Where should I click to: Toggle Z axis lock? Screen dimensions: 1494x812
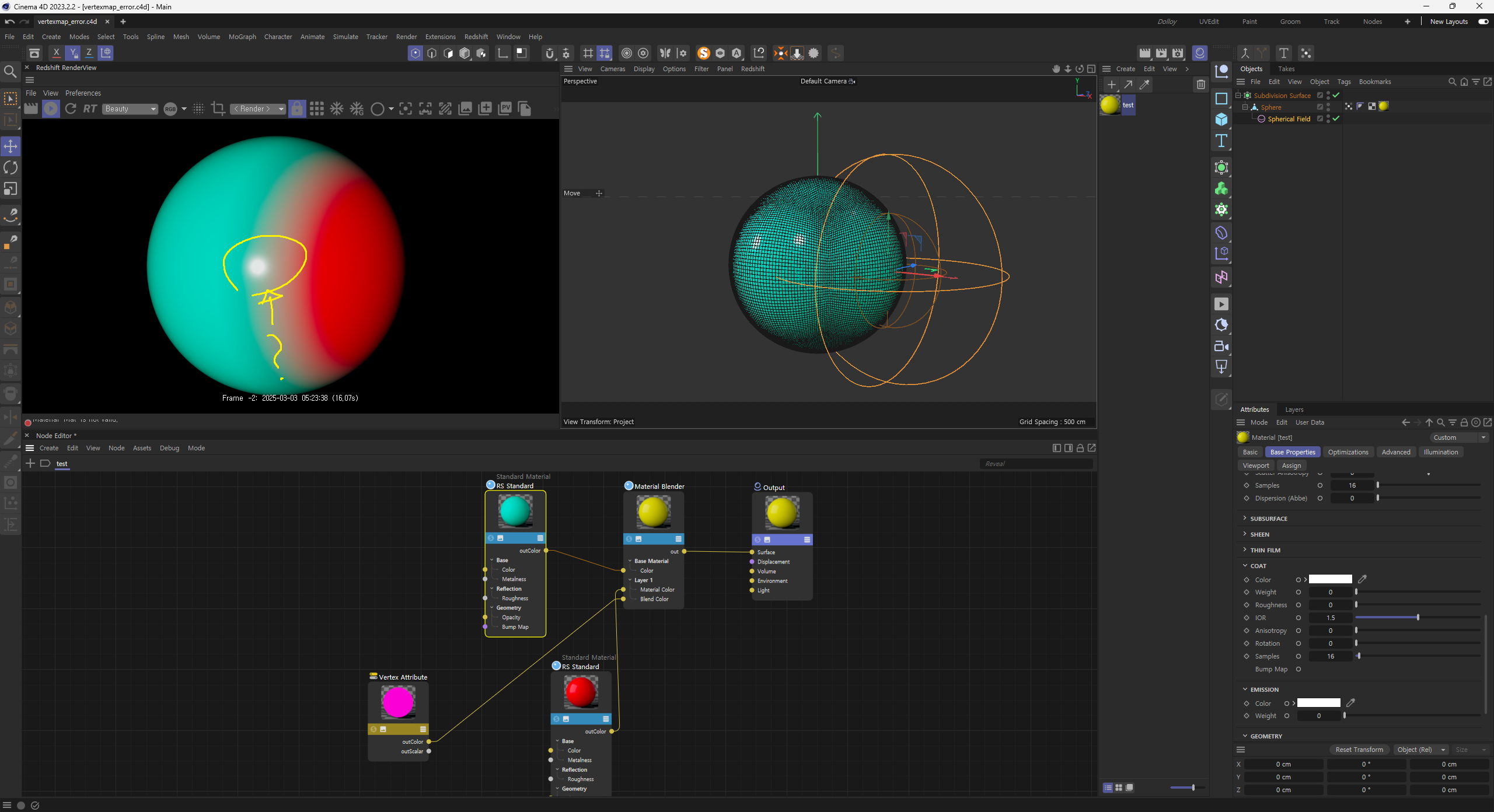89,53
